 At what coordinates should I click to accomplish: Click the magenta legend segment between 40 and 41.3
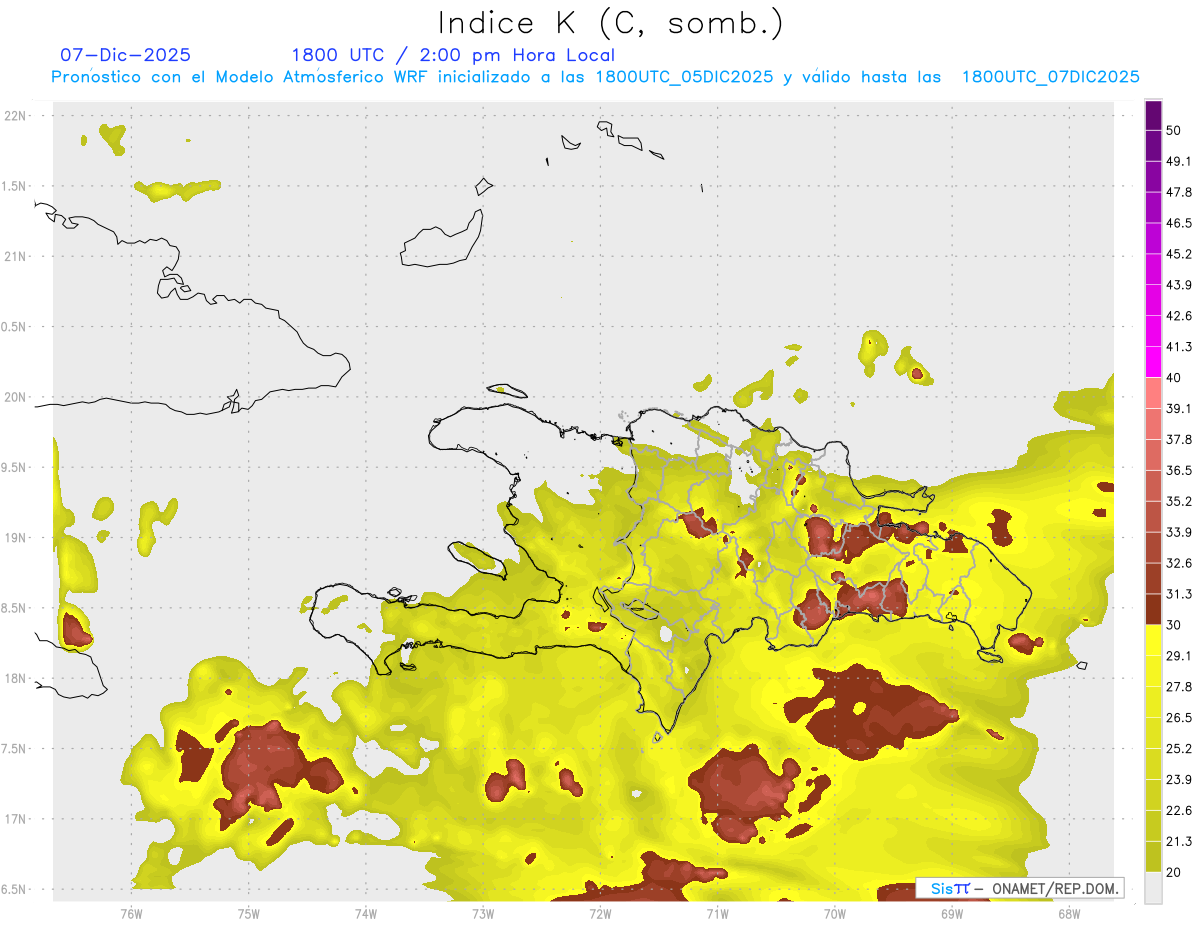pos(1153,362)
